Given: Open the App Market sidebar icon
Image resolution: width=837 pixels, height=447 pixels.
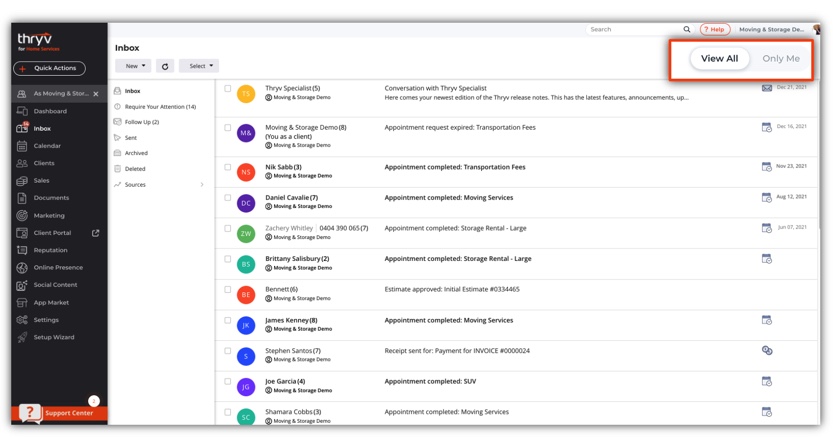Looking at the screenshot, I should tap(22, 302).
